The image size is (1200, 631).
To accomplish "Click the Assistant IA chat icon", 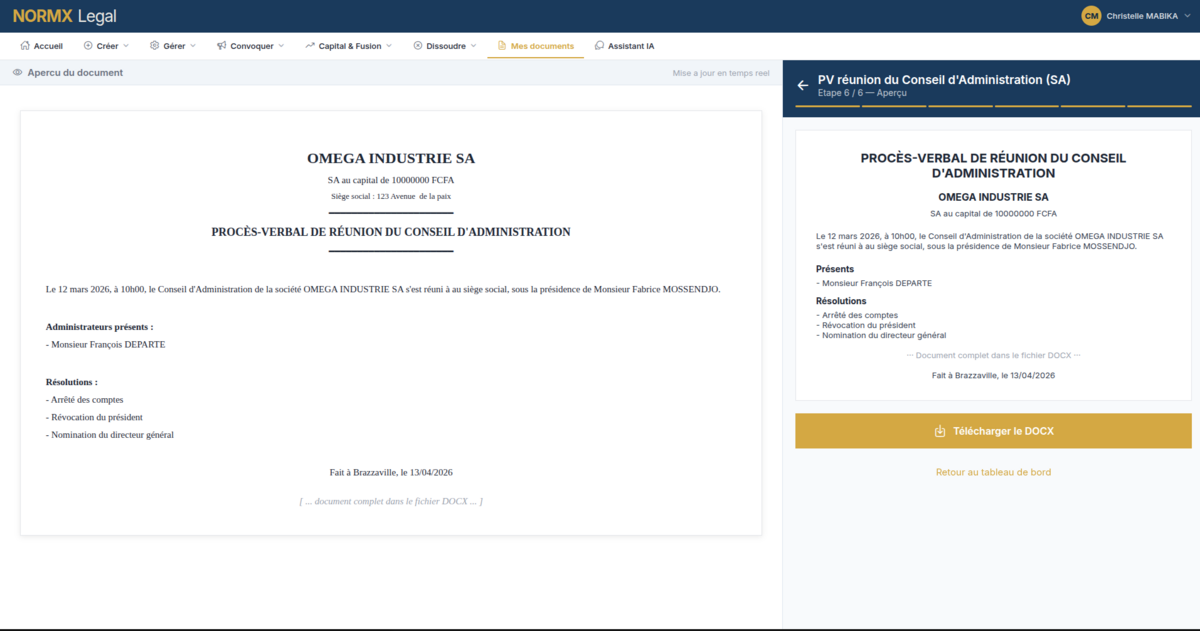I will [599, 46].
